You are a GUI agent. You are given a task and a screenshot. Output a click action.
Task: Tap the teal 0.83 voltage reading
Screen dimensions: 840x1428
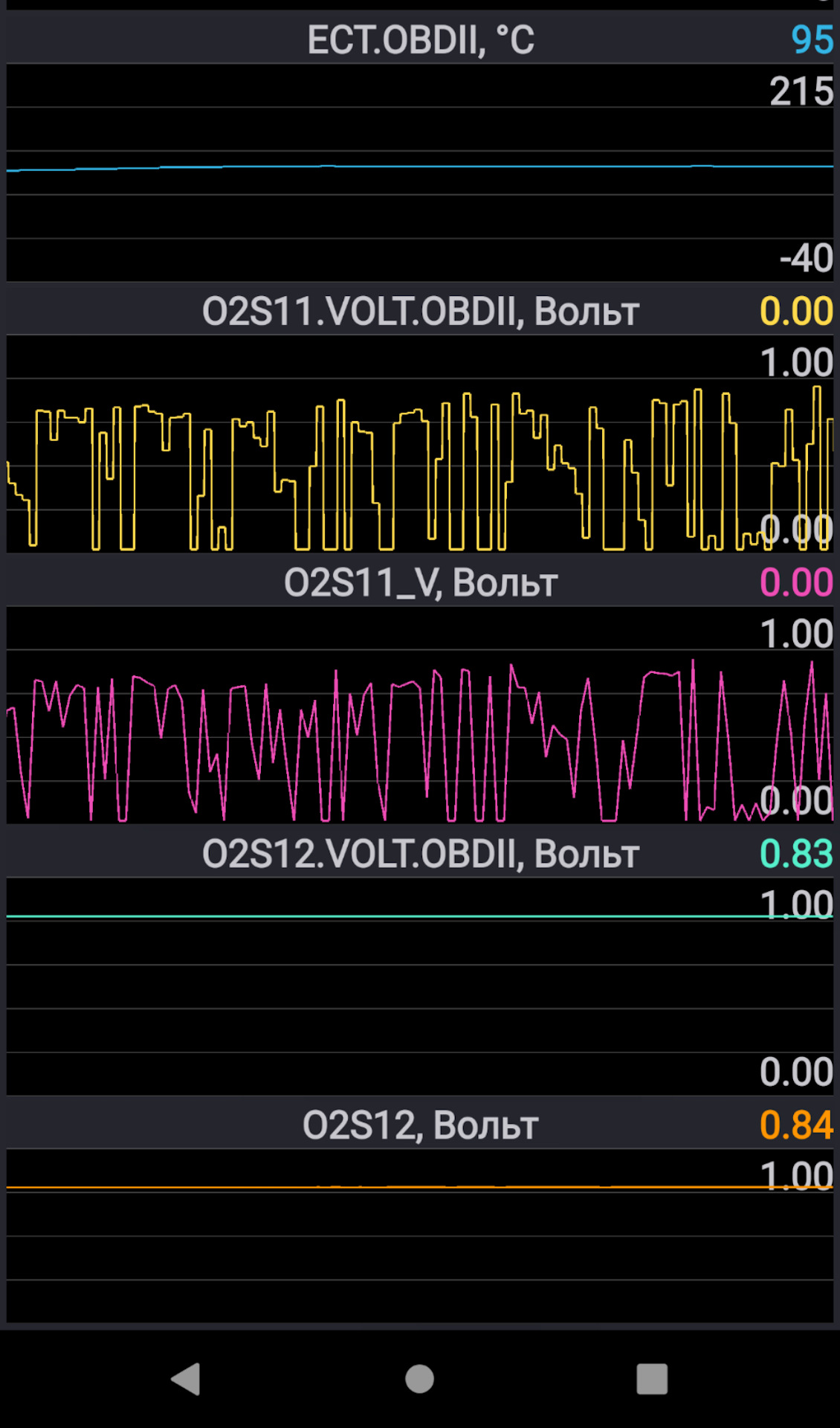[x=795, y=854]
